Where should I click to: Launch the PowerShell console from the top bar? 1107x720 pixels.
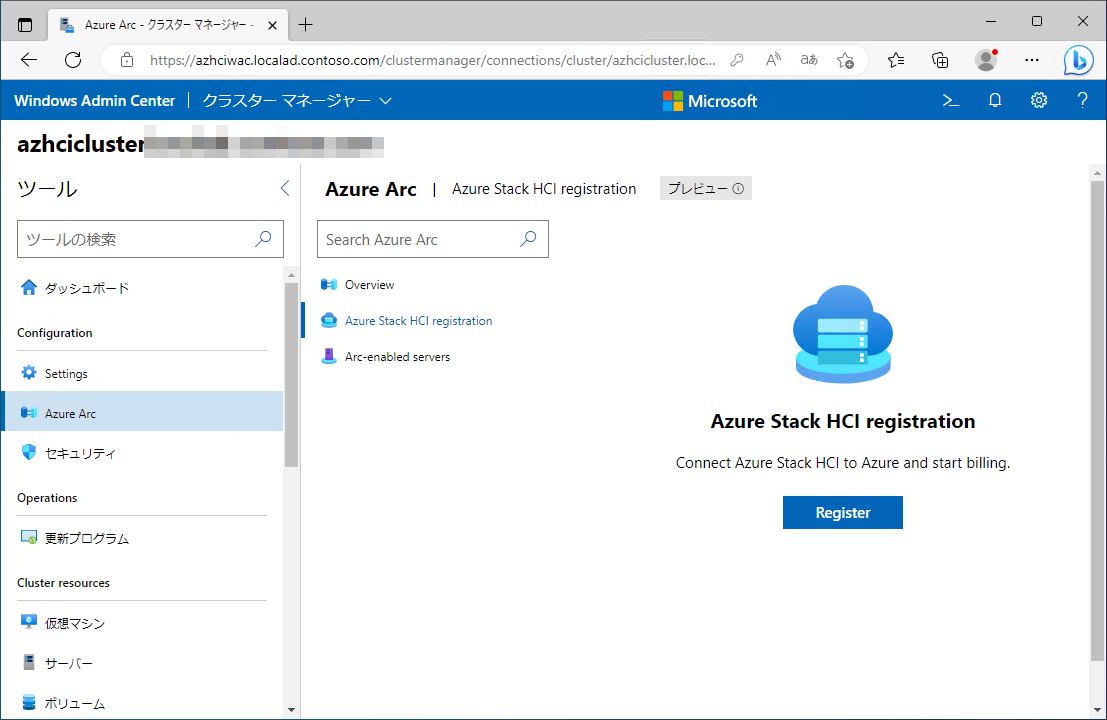point(949,100)
